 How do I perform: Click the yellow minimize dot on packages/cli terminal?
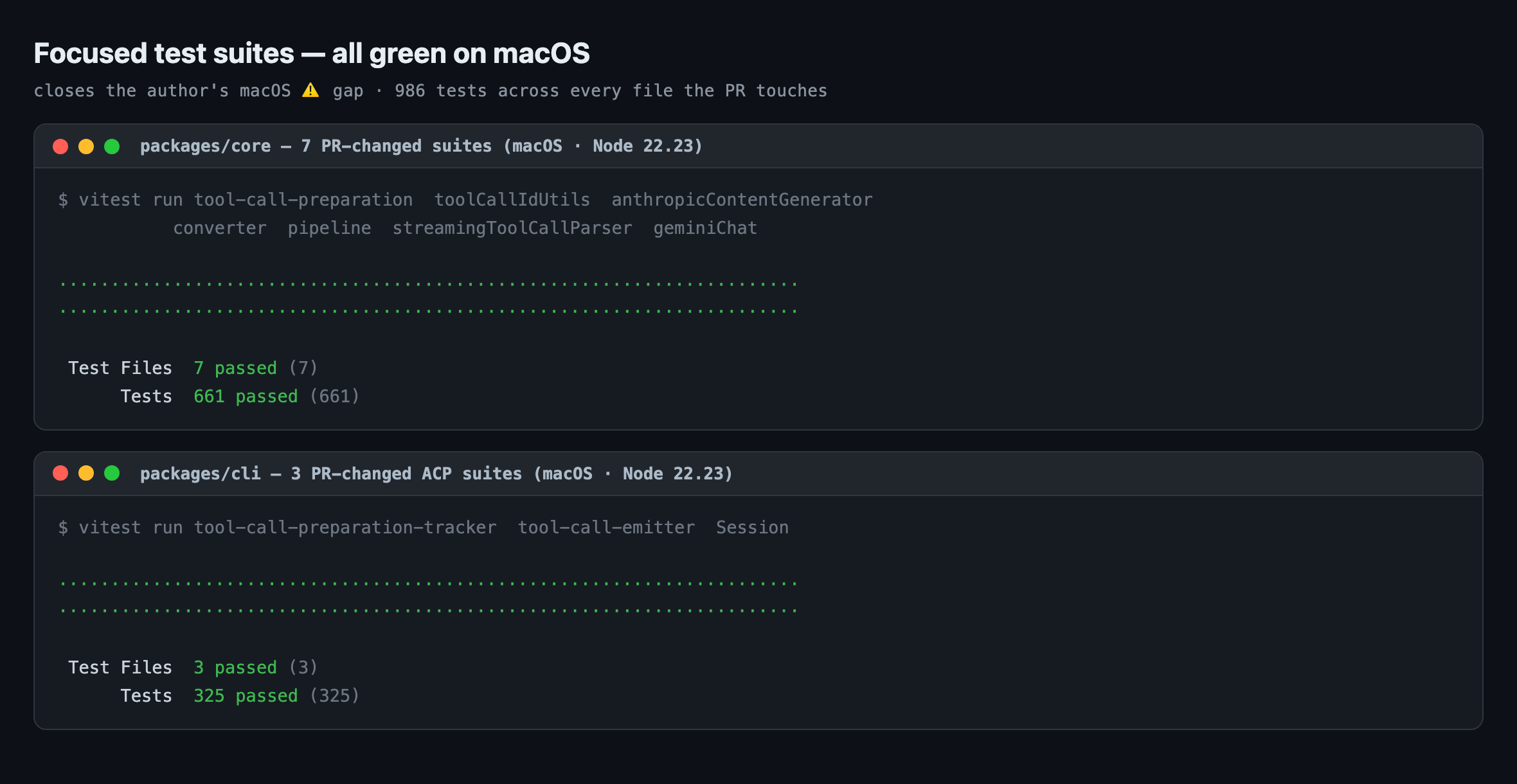[x=86, y=474]
